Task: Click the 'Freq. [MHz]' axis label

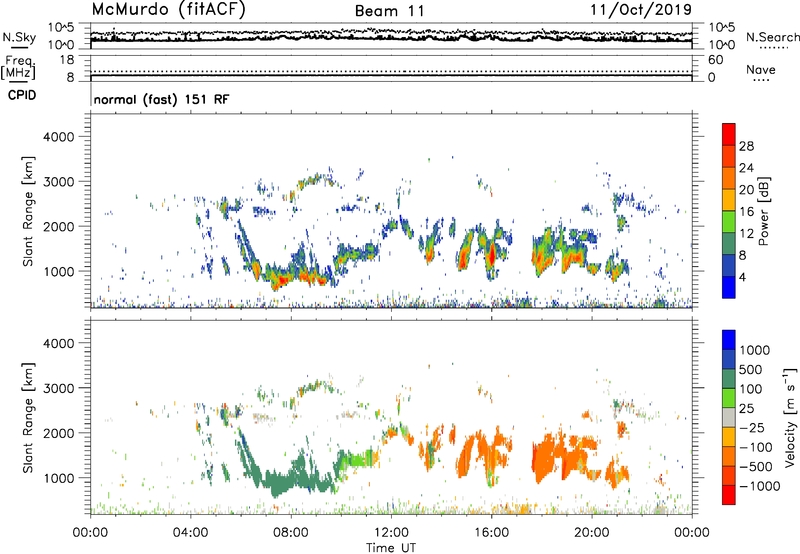Action: 18,68
